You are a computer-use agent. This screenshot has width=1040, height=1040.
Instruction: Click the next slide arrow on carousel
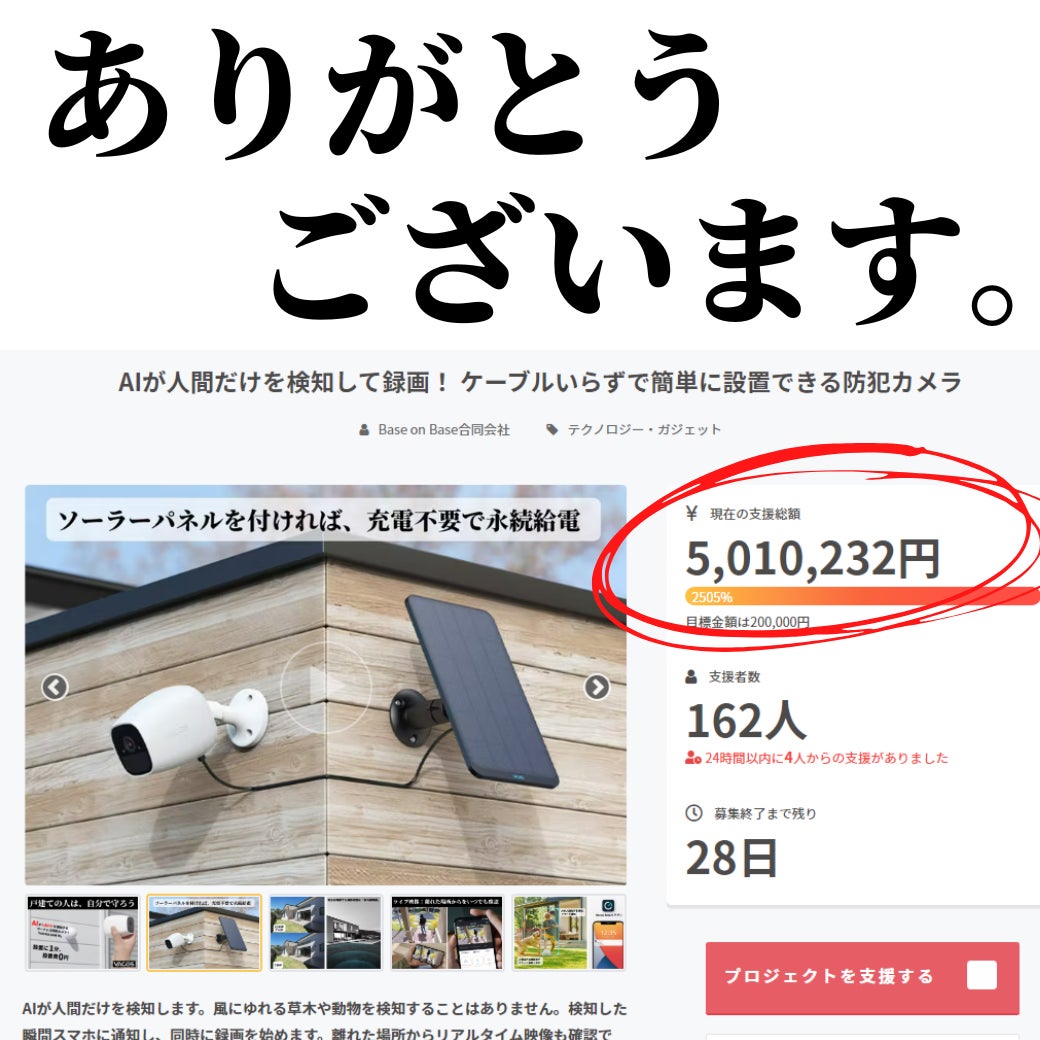(x=596, y=686)
